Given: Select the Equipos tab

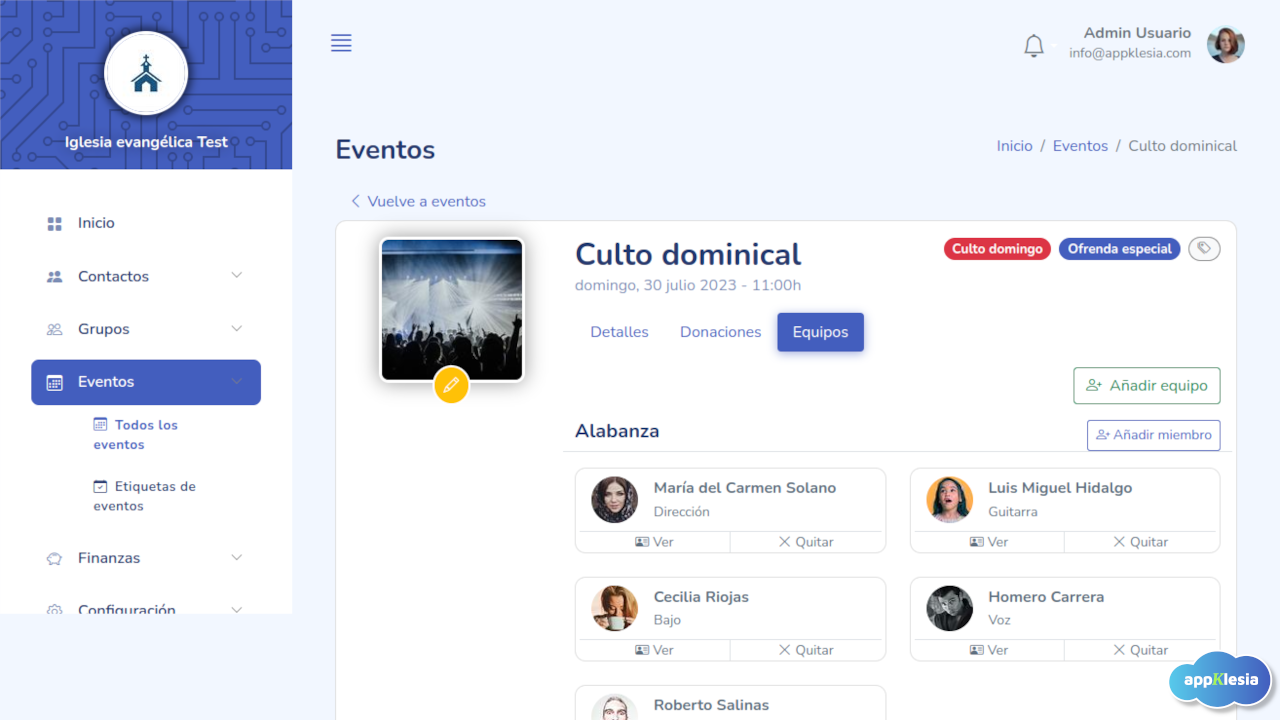Looking at the screenshot, I should pyautogui.click(x=820, y=332).
